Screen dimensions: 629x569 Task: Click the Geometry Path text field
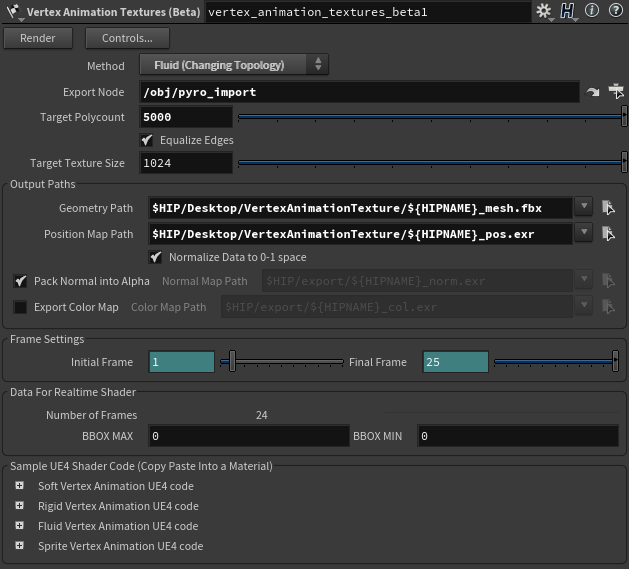pyautogui.click(x=360, y=208)
